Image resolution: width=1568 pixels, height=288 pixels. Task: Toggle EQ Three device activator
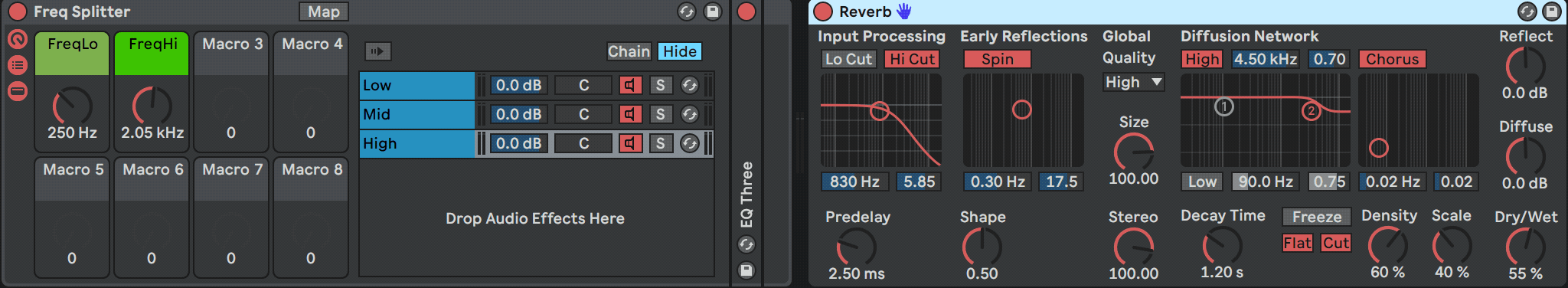tap(746, 11)
